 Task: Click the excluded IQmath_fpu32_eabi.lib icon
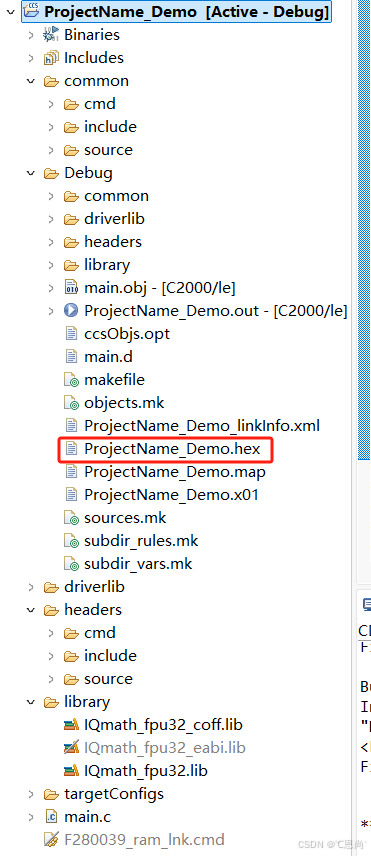(x=71, y=747)
